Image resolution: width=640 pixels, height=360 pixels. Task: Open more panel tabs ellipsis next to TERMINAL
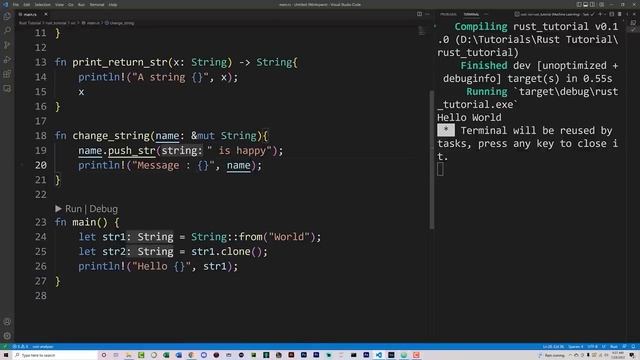pyautogui.click(x=486, y=14)
